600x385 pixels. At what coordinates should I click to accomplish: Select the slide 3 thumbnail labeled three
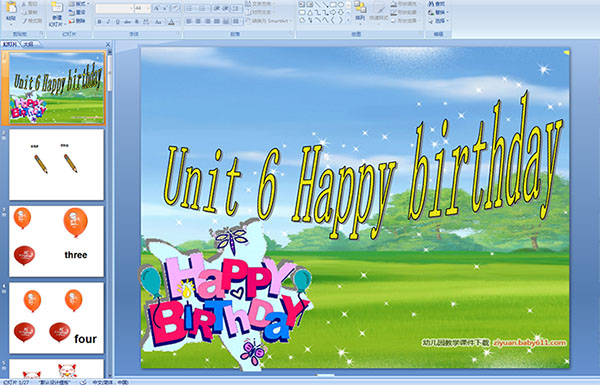[x=56, y=241]
